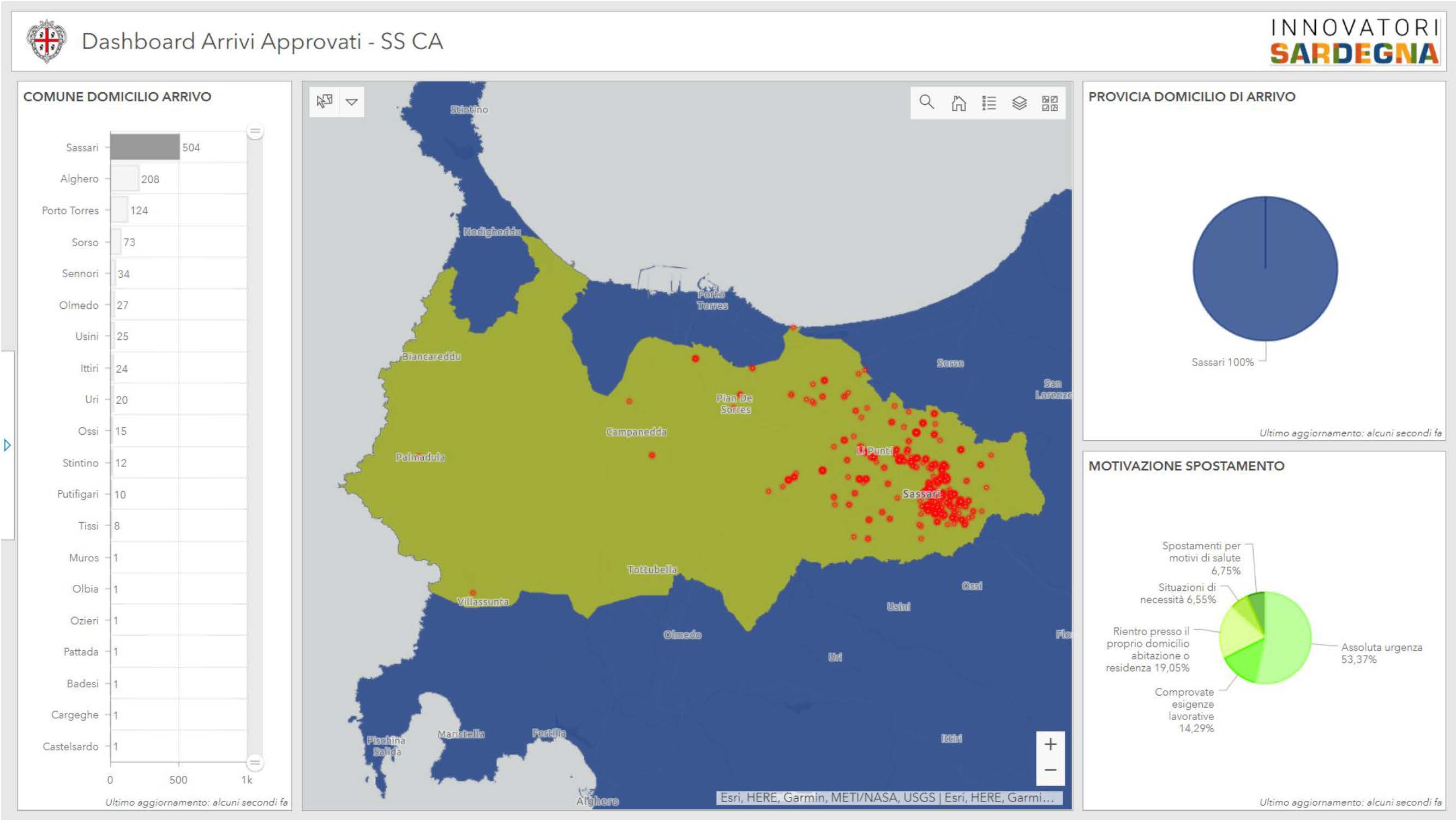
Task: Open the map search tool
Action: (926, 102)
